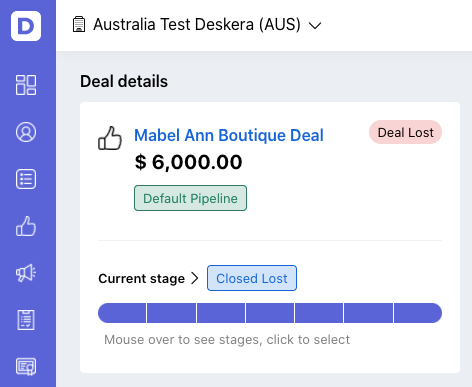Click the Deal Lost status badge
The height and width of the screenshot is (387, 472).
pyautogui.click(x=406, y=132)
